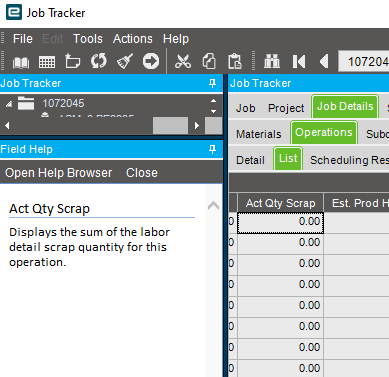Select the List tab
The width and height of the screenshot is (389, 377).
[288, 158]
